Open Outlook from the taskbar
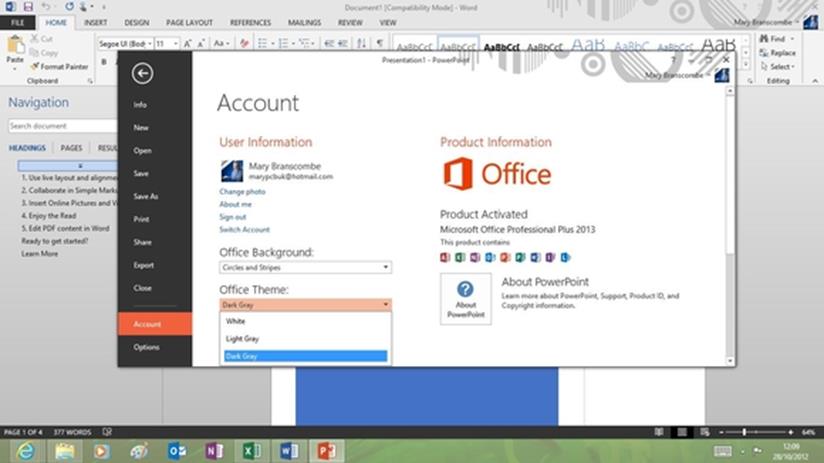 [177, 451]
